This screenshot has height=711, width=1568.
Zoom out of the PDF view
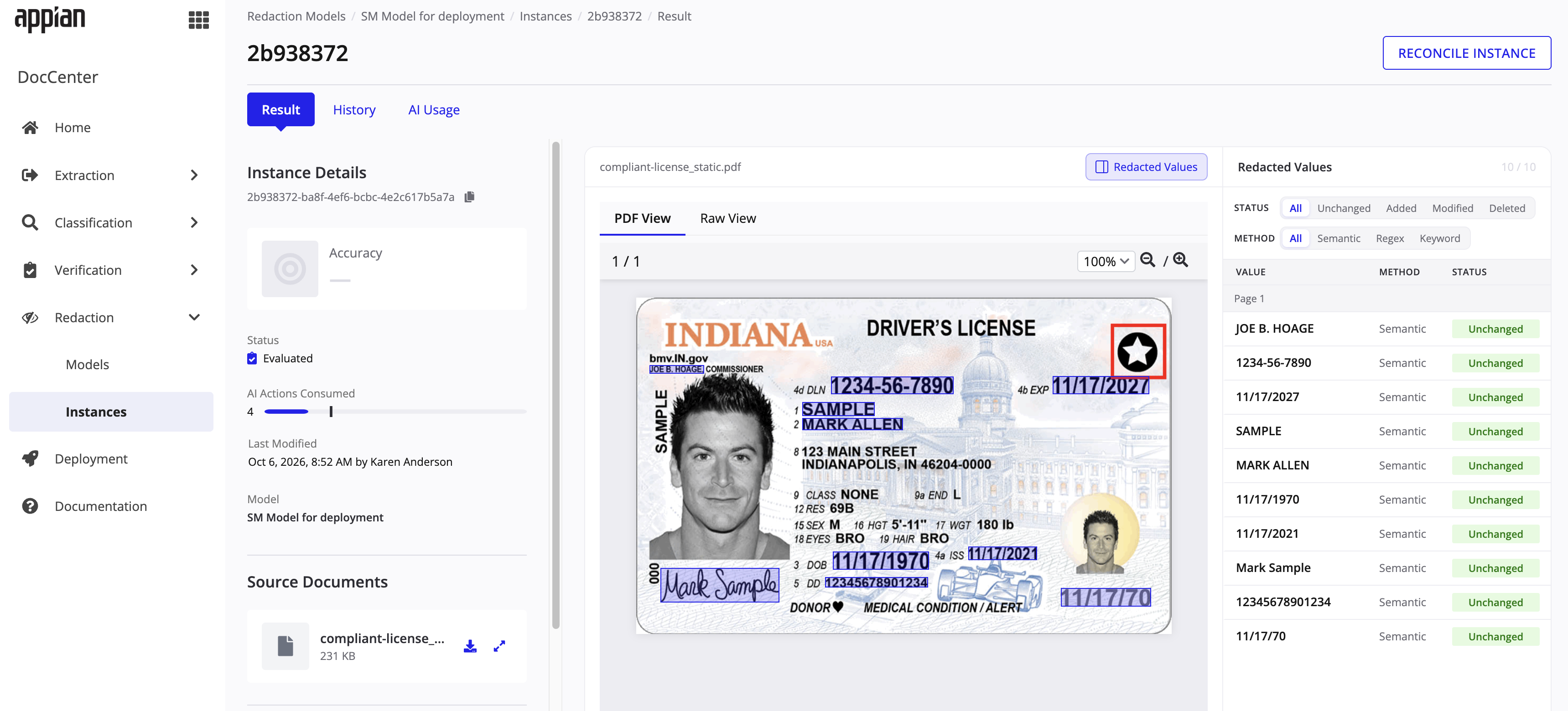tap(1147, 260)
